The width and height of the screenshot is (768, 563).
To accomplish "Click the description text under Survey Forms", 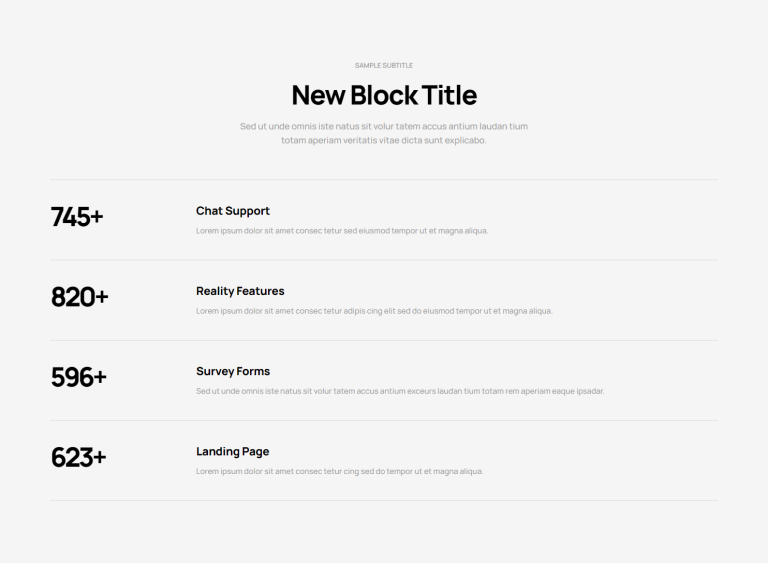I will click(400, 391).
